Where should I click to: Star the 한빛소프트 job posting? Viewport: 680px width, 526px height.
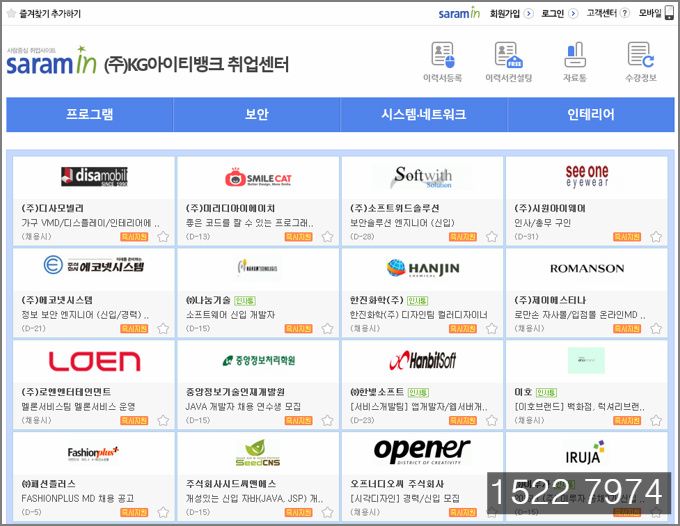(491, 421)
